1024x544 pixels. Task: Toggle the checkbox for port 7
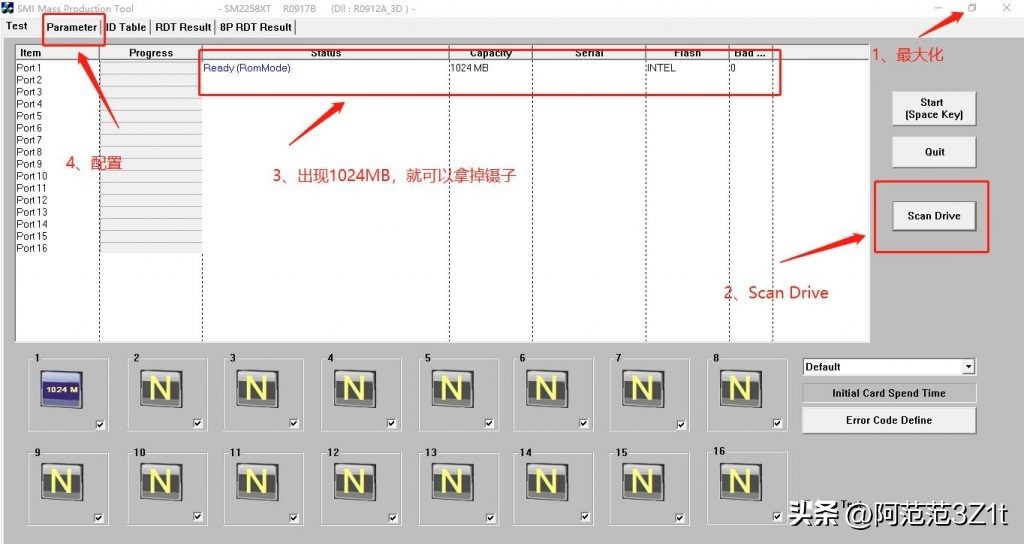tap(681, 424)
